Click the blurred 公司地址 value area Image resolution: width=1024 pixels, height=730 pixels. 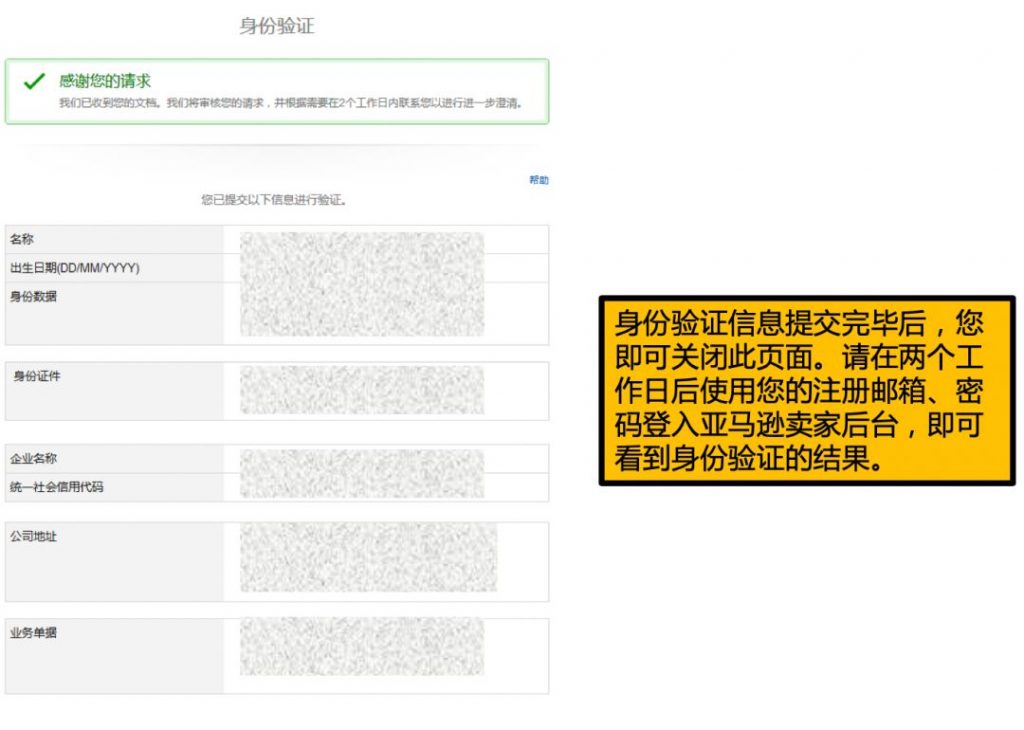[x=368, y=557]
